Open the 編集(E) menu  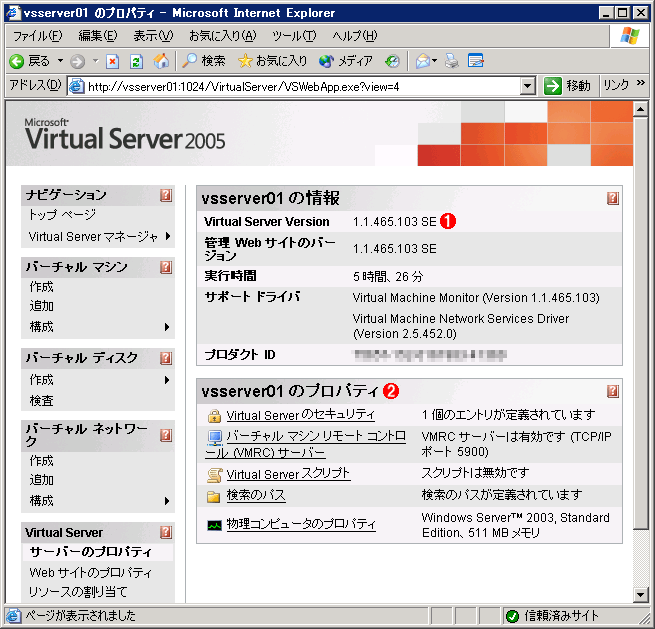click(98, 36)
